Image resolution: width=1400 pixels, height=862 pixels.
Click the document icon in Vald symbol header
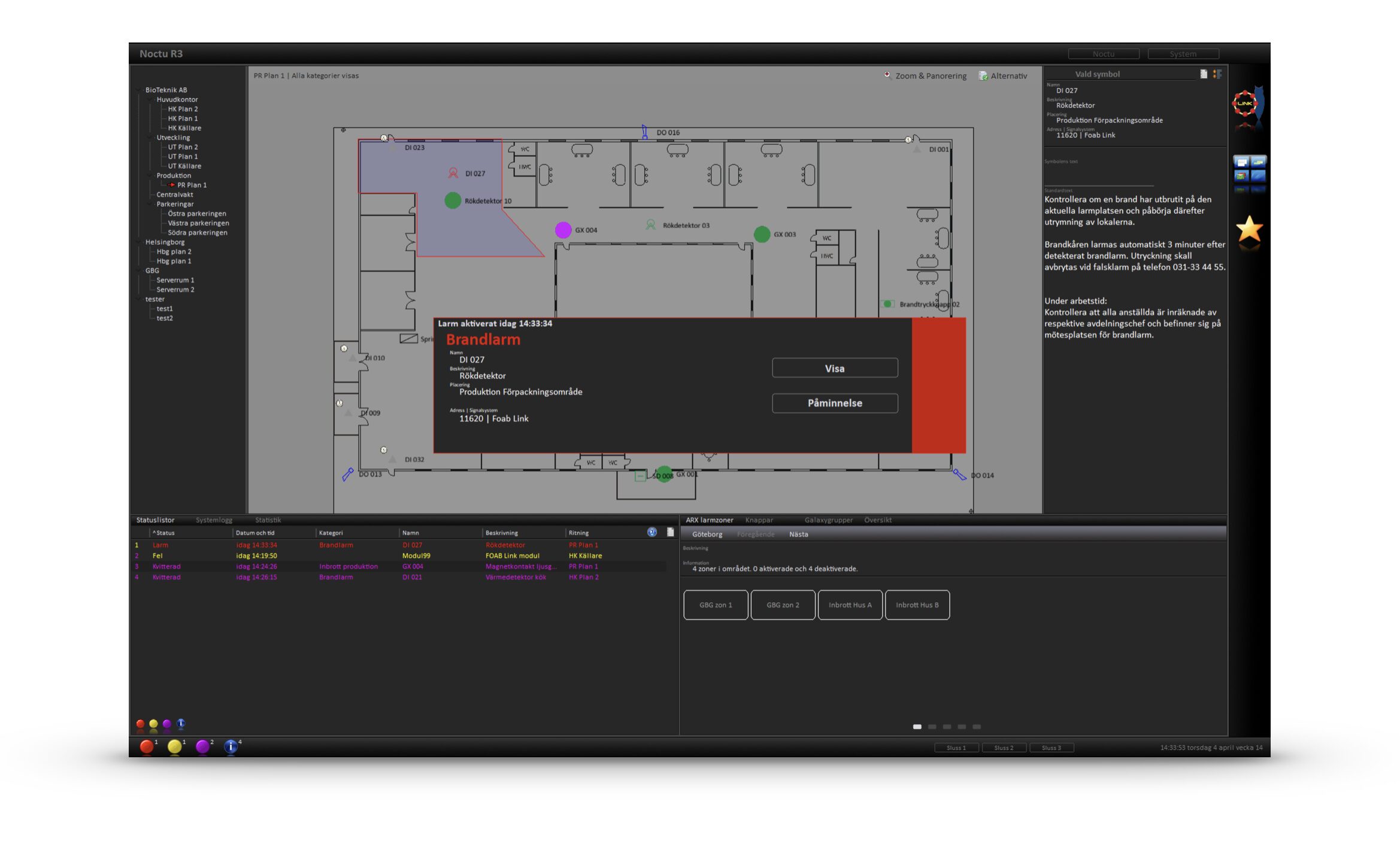click(x=1204, y=74)
